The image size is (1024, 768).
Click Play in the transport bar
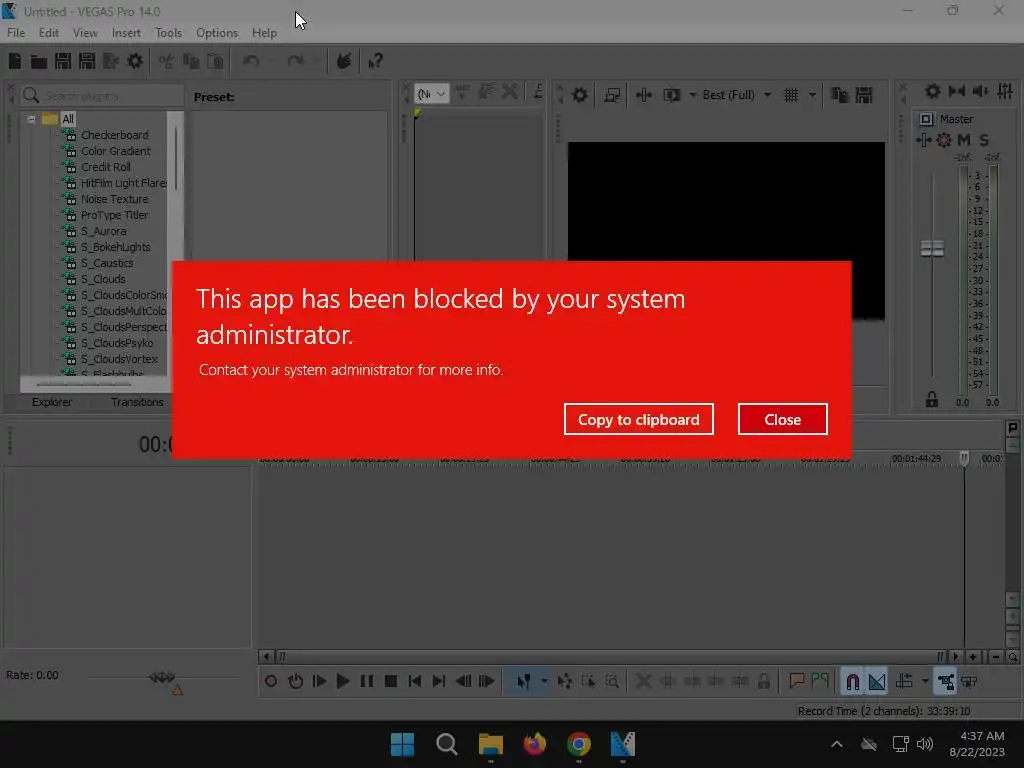(x=343, y=682)
